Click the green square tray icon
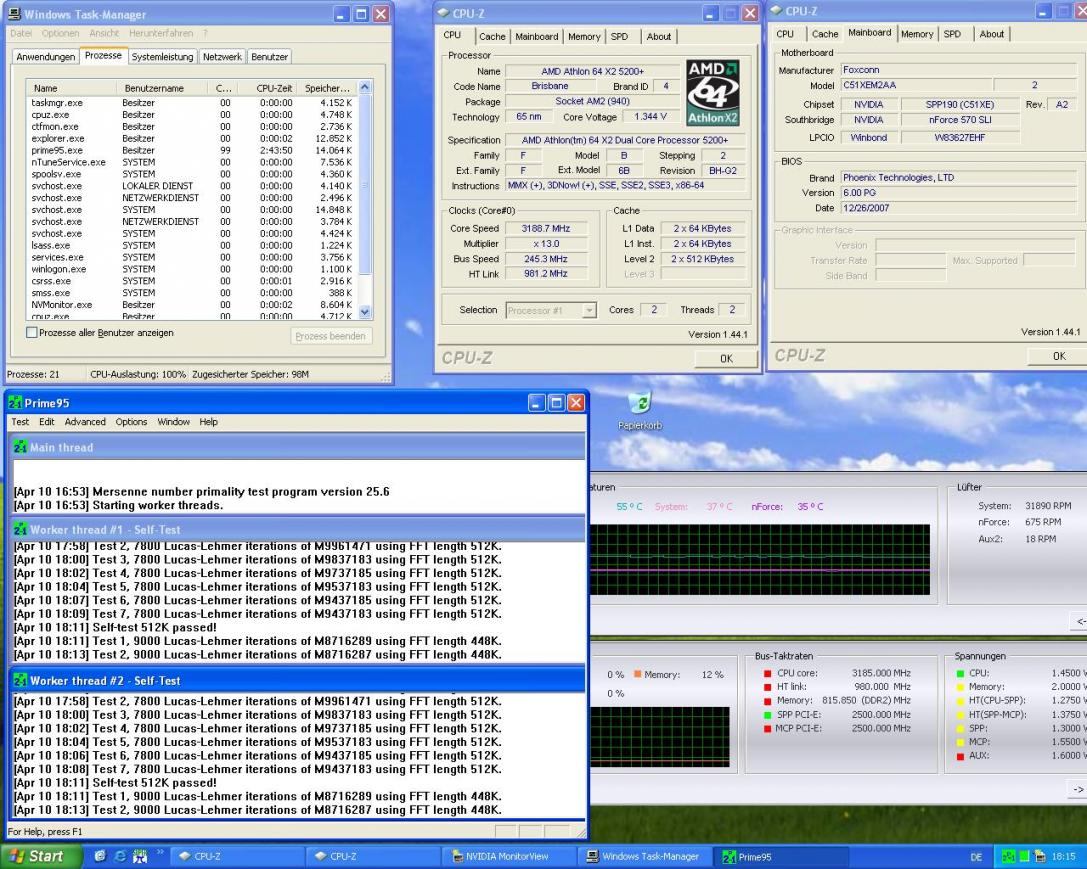Viewport: 1087px width, 869px height. click(x=1024, y=857)
